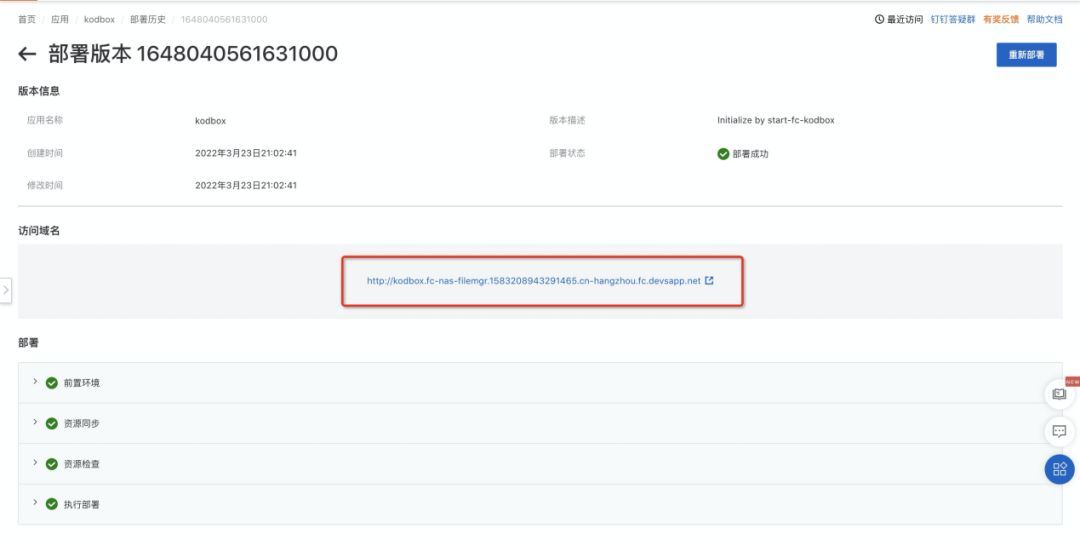Screen dimensions: 1080x546
Task: Click the 1648040561631000 breadcrumb text
Action: tap(224, 19)
